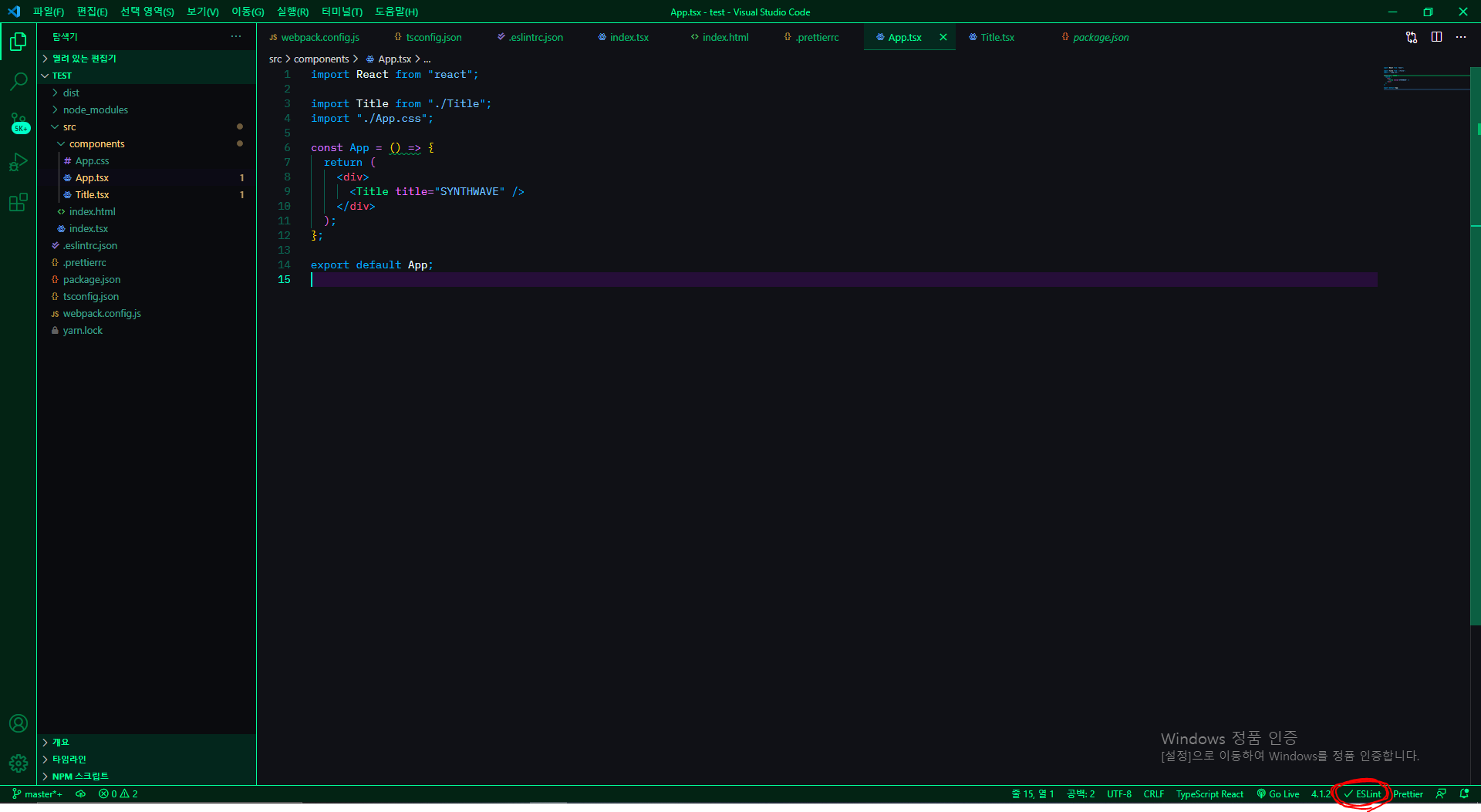Switch to the package.json tab
The width and height of the screenshot is (1481, 812).
click(1101, 37)
